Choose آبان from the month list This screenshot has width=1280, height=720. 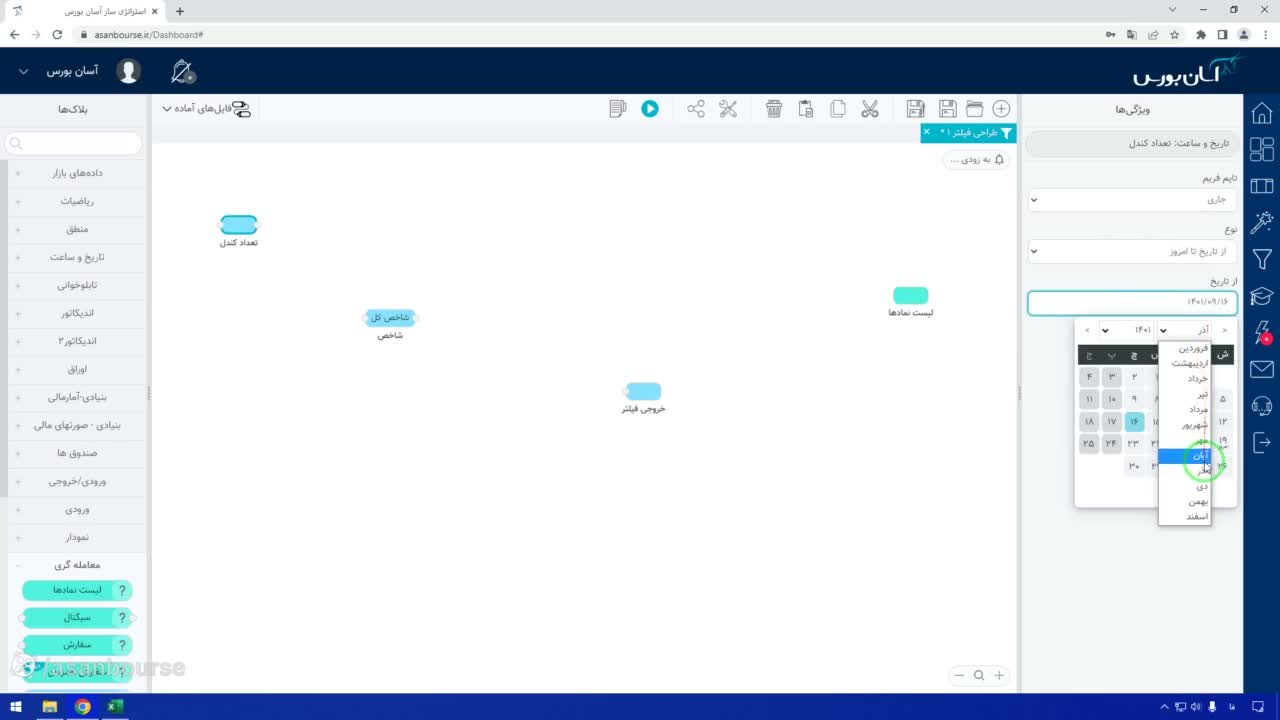click(x=1185, y=455)
